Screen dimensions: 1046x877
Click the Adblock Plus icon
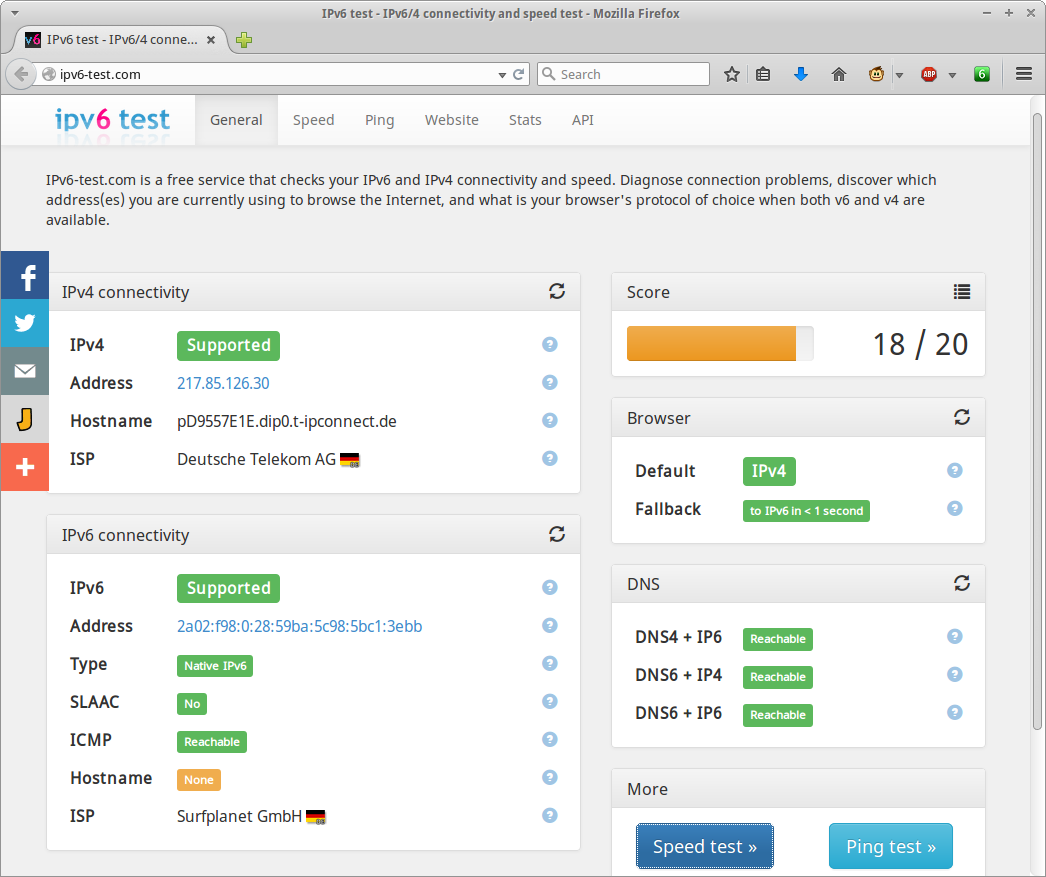tap(929, 74)
